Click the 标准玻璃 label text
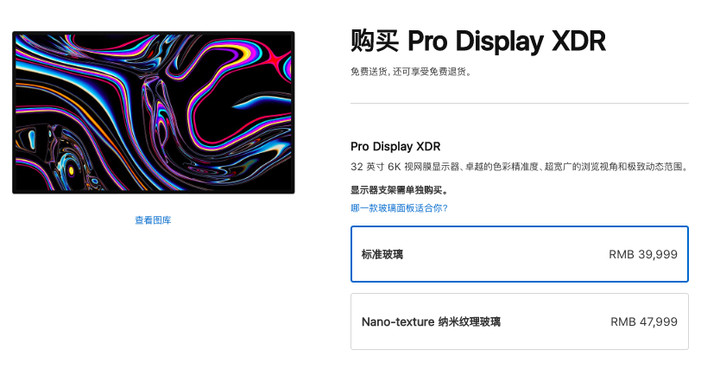Viewport: 720px width, 369px height. pyautogui.click(x=382, y=254)
